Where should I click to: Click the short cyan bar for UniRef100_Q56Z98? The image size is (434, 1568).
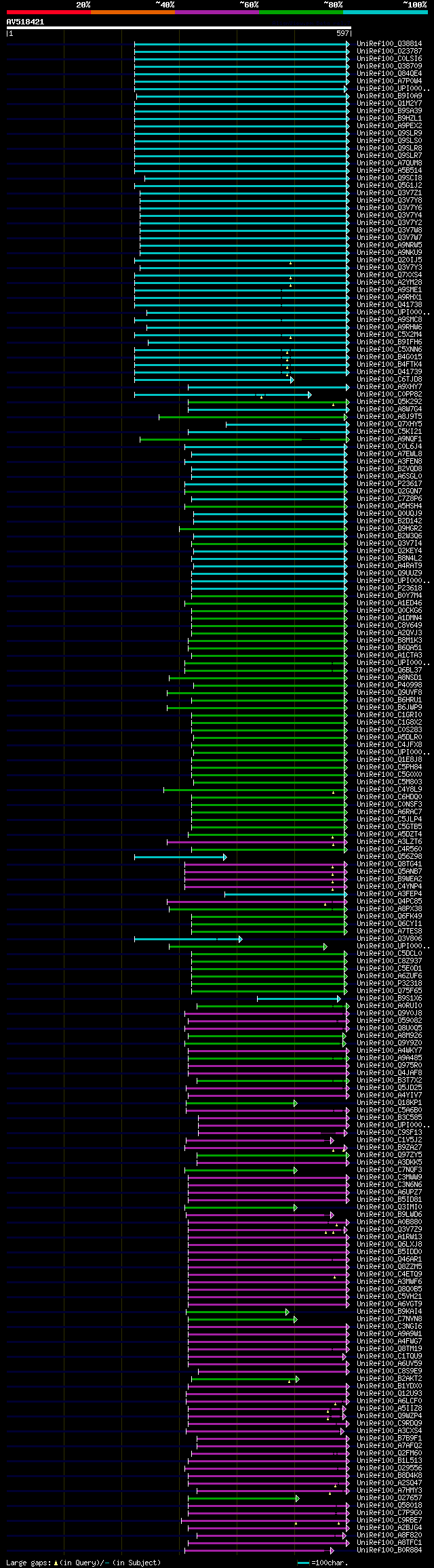tap(180, 857)
